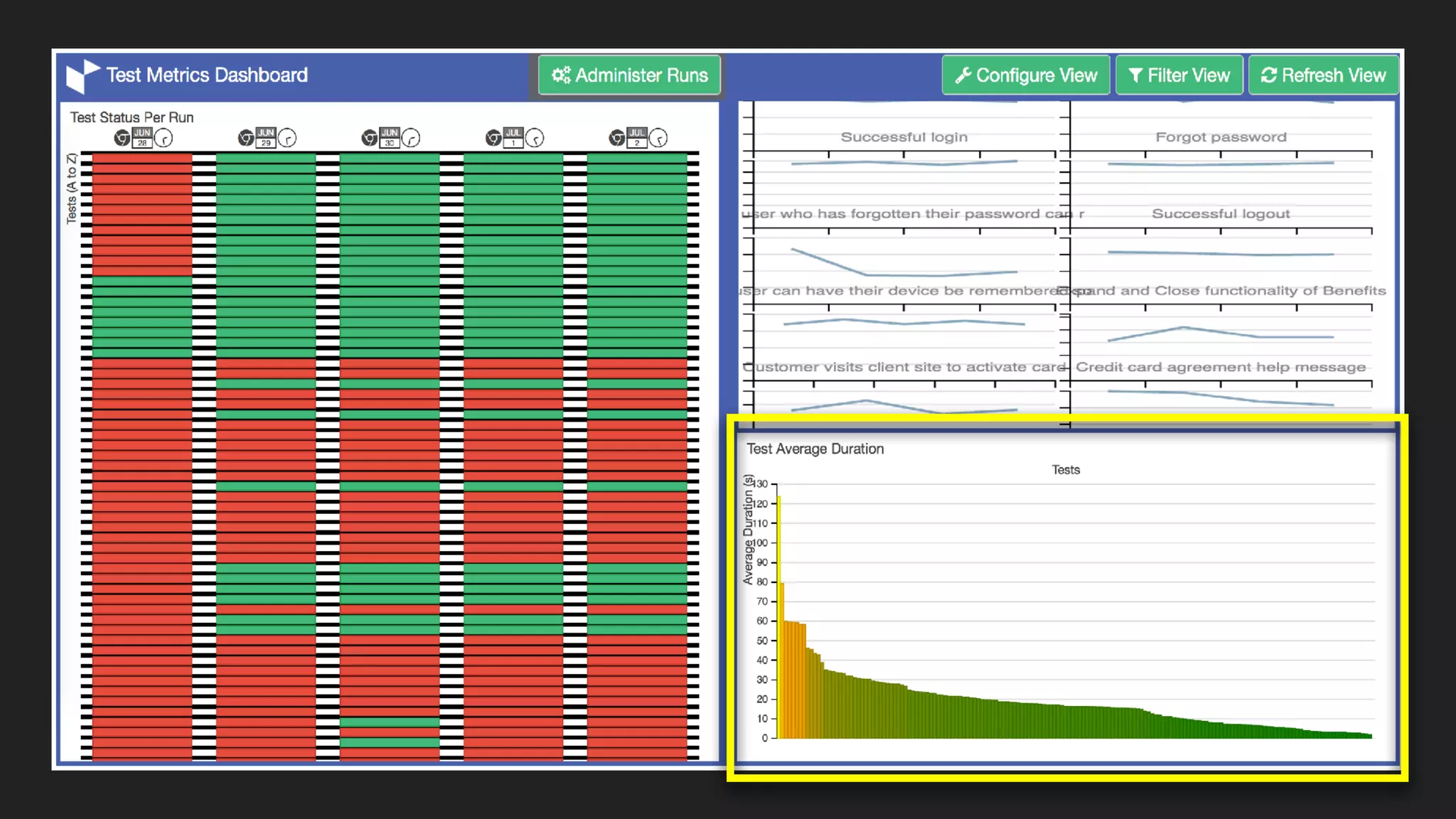Viewport: 1456px width, 819px height.
Task: Click the Jun 29 calendar date icon
Action: click(266, 137)
